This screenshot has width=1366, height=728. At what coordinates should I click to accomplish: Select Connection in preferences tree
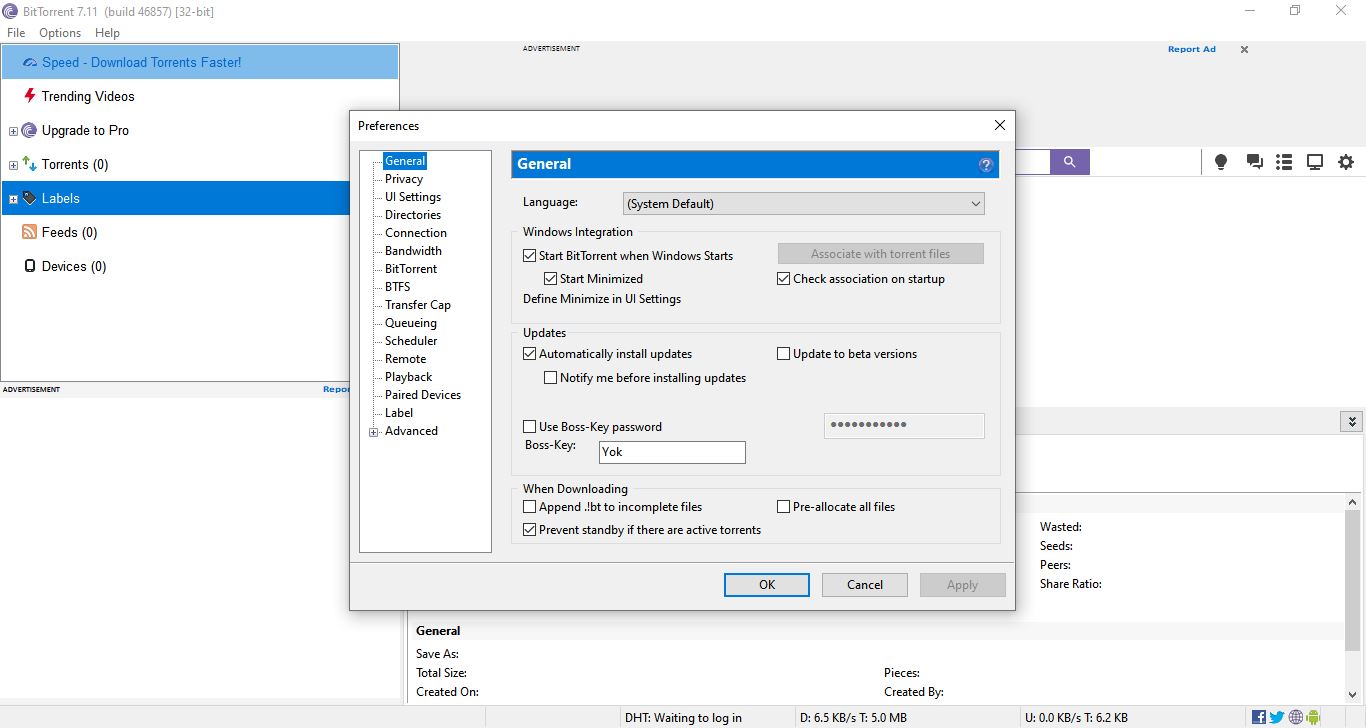point(416,233)
